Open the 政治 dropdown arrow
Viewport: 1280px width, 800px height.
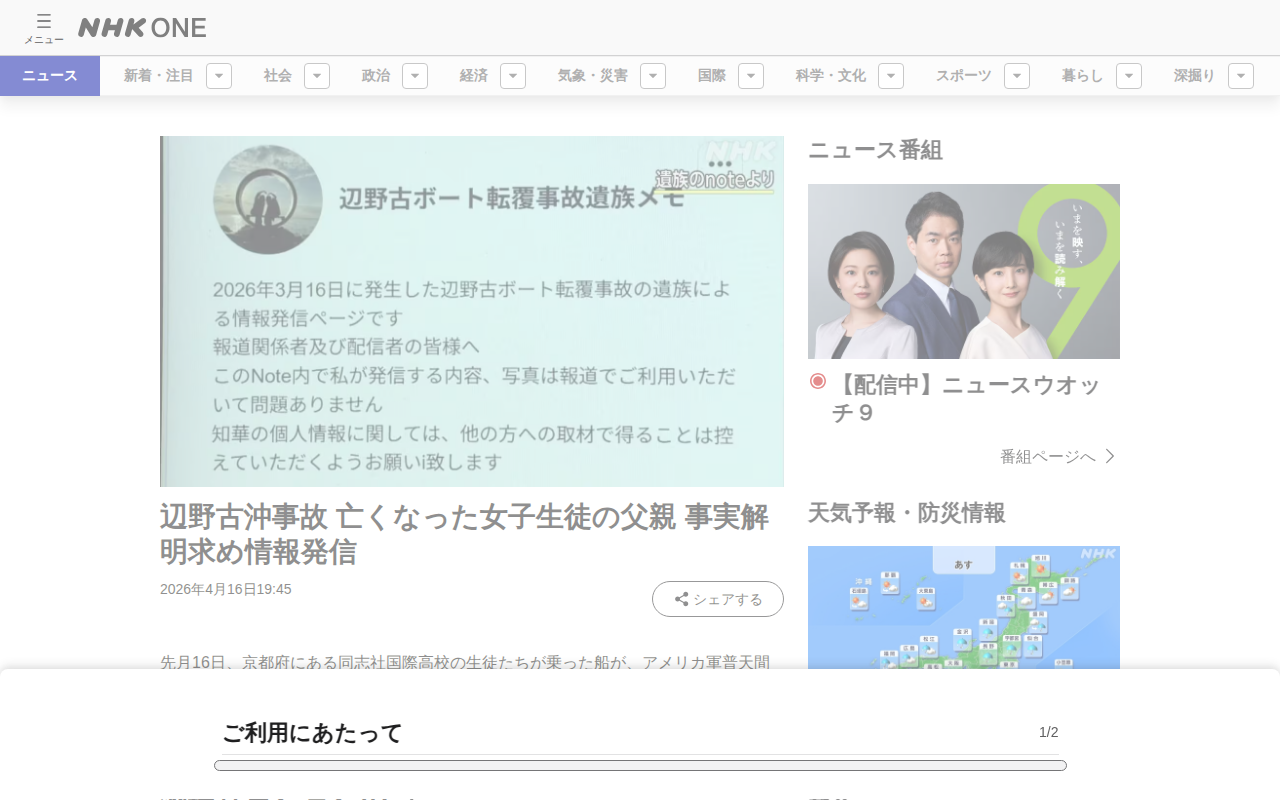[415, 76]
